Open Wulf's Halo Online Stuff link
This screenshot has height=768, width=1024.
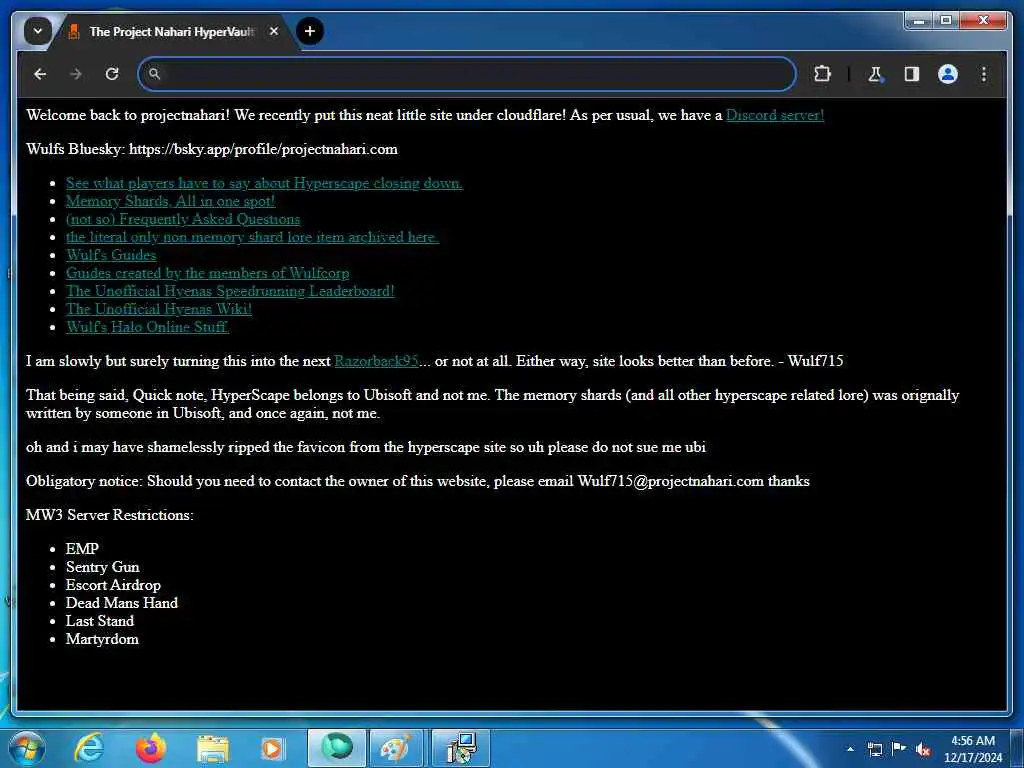[147, 327]
